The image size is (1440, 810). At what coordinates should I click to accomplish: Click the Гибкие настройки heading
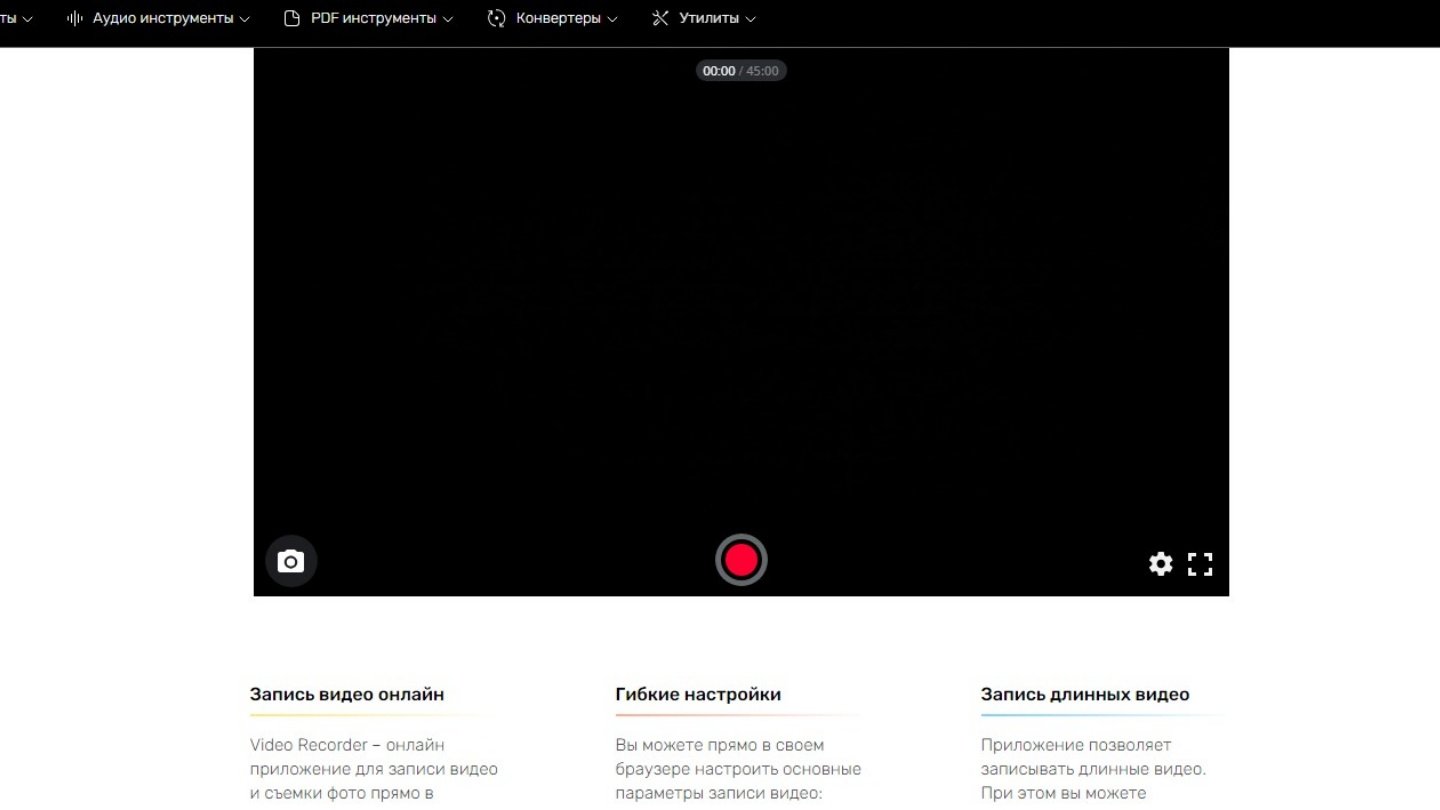pos(698,694)
